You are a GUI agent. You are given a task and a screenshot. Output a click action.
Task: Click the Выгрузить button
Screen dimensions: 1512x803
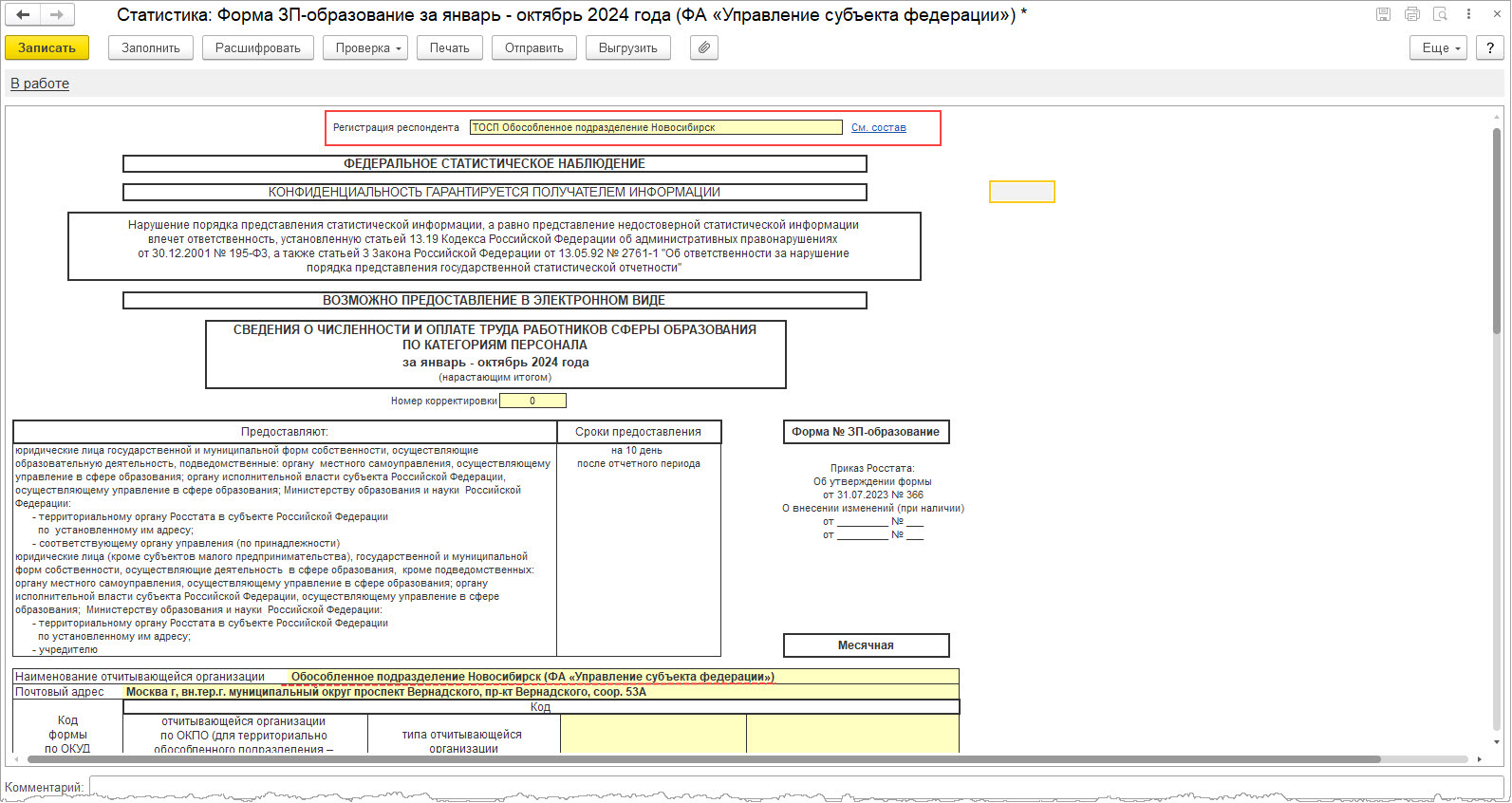628,47
